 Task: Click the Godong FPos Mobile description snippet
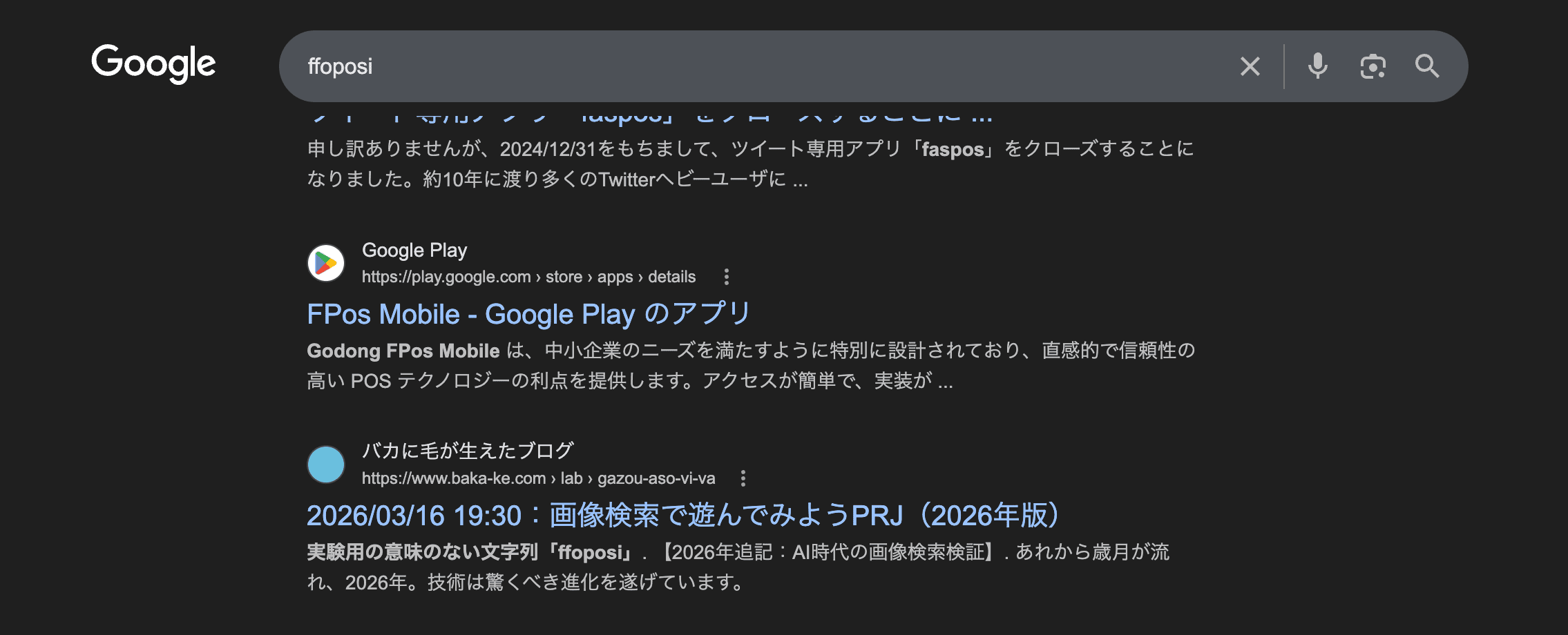pos(750,365)
